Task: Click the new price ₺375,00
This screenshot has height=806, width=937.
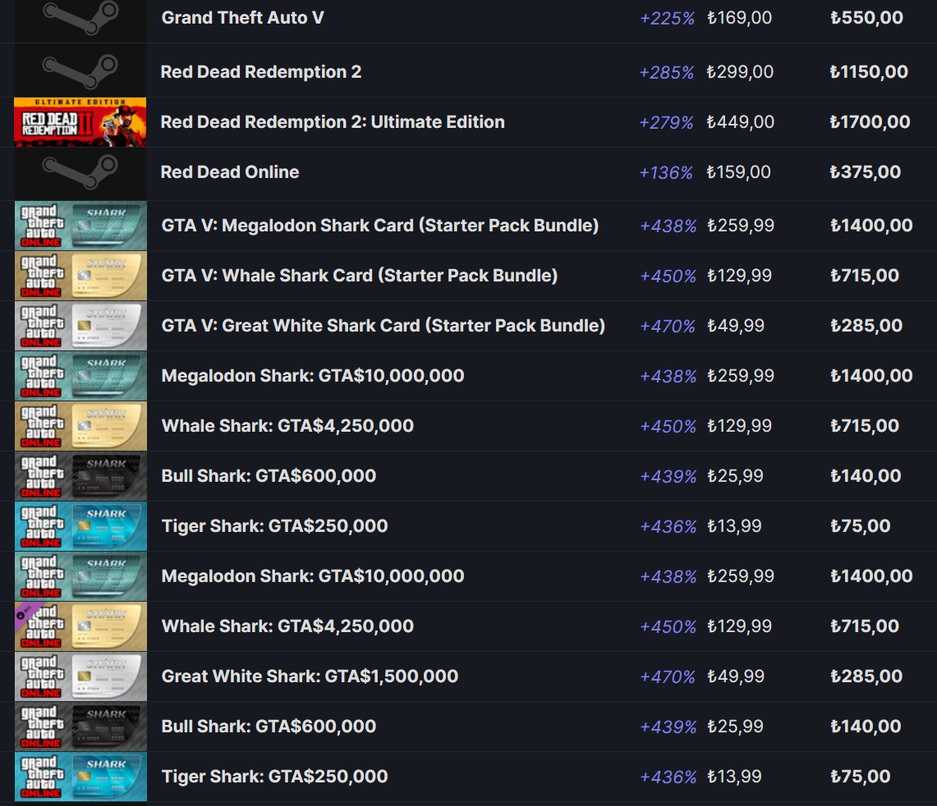Action: click(865, 172)
